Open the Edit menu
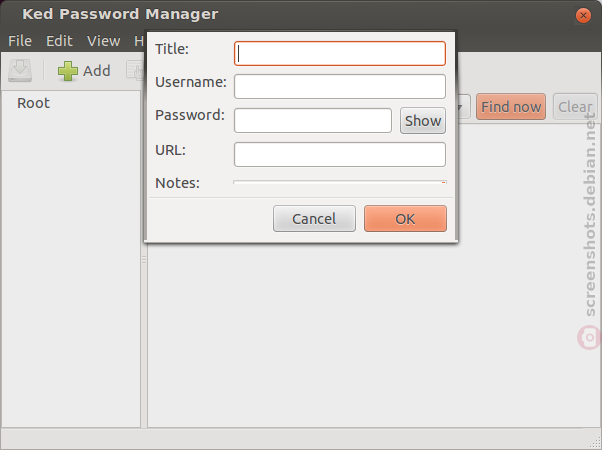 [59, 41]
